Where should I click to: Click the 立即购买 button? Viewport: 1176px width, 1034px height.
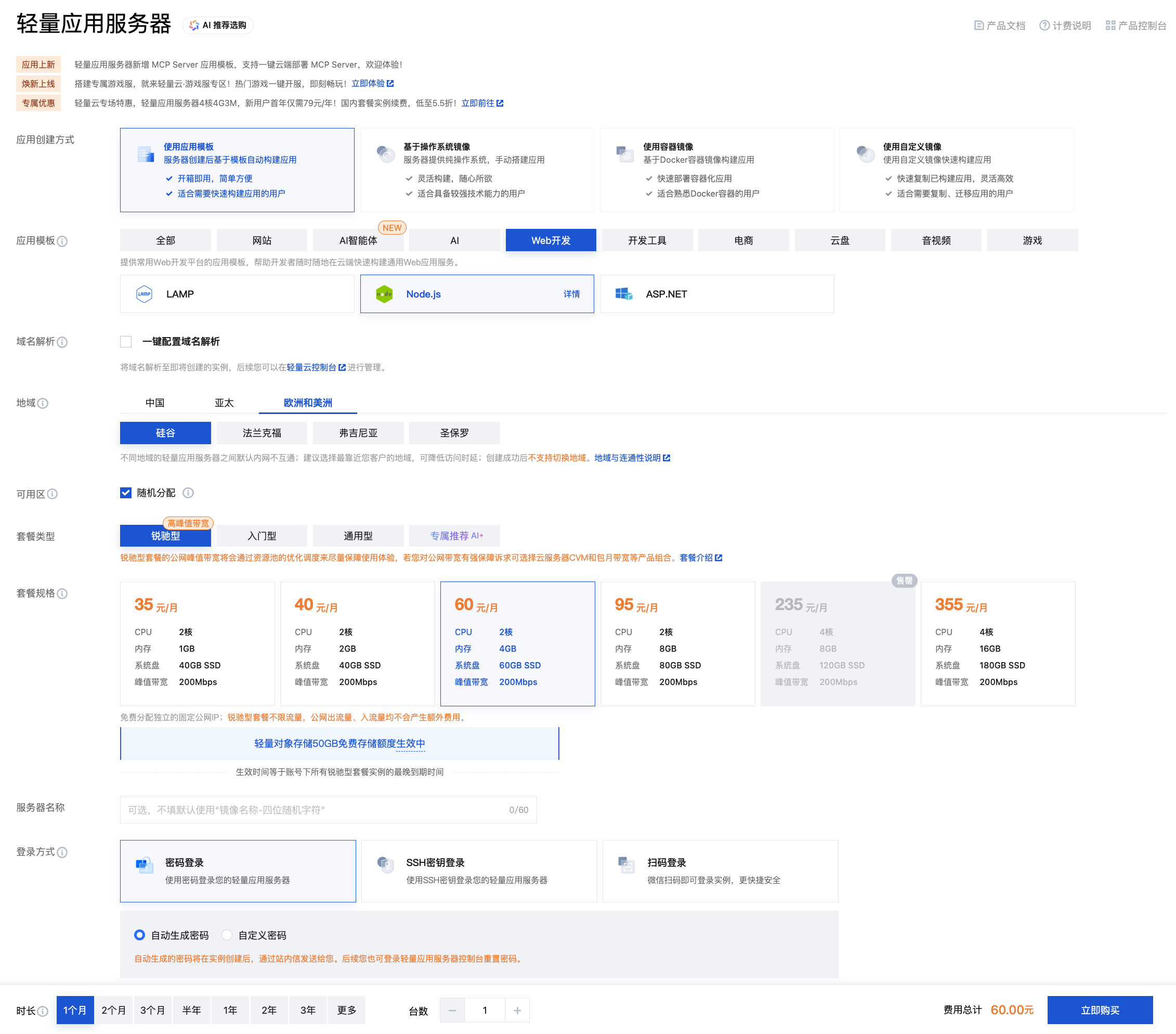[1100, 1011]
